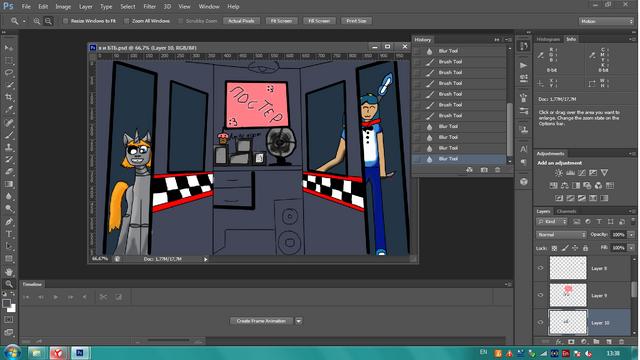Select the Quick Selection tool
This screenshot has height=360, width=640.
[x=9, y=85]
